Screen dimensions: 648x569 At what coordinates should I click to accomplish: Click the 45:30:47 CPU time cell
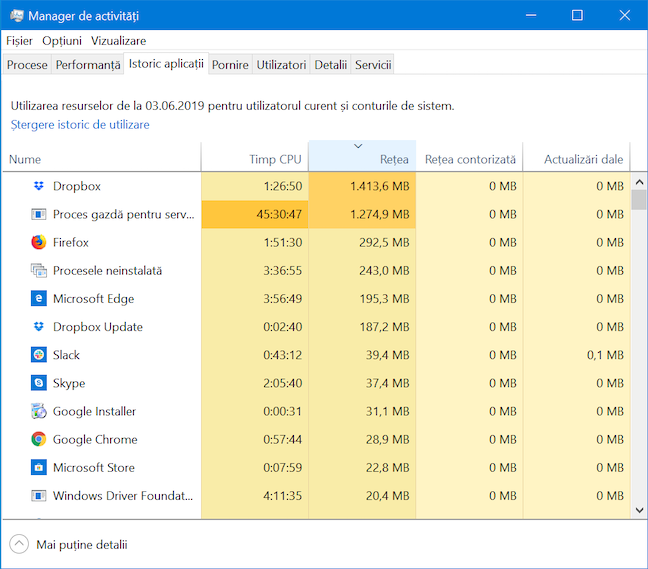tap(255, 214)
